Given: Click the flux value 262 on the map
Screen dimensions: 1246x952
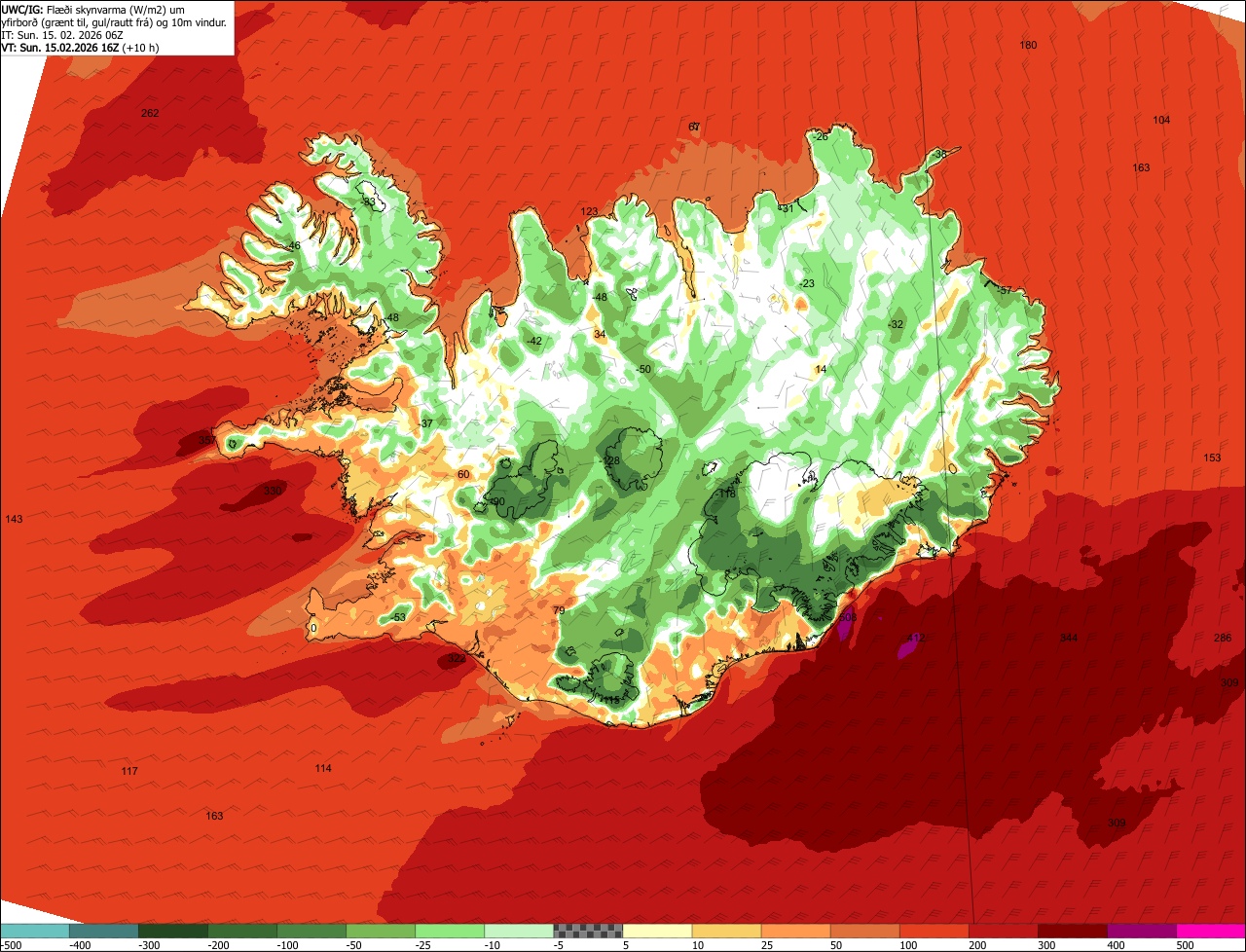Looking at the screenshot, I should [150, 113].
